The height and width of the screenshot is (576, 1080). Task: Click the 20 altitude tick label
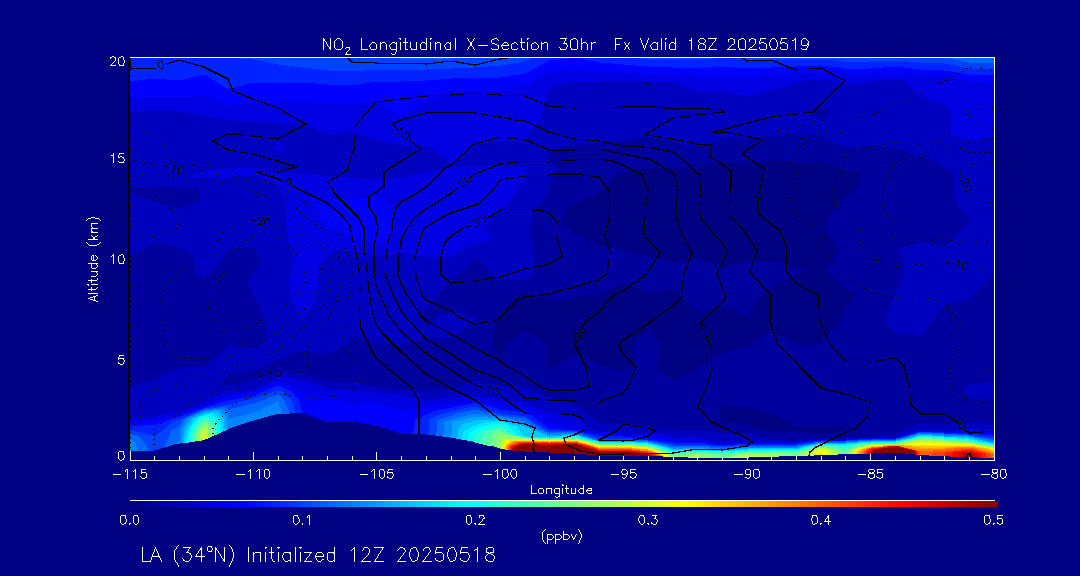[x=116, y=61]
